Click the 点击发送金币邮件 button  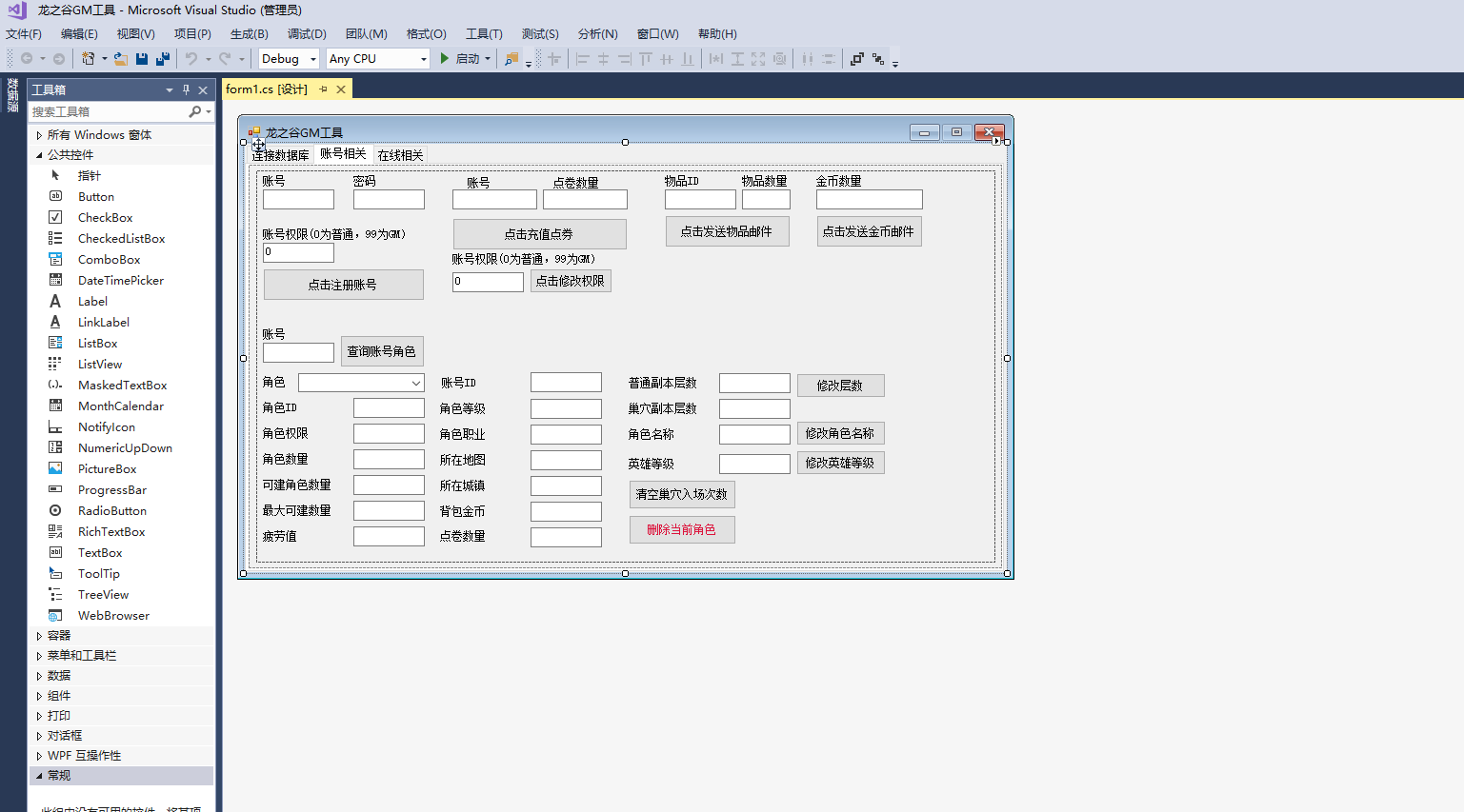coord(869,231)
